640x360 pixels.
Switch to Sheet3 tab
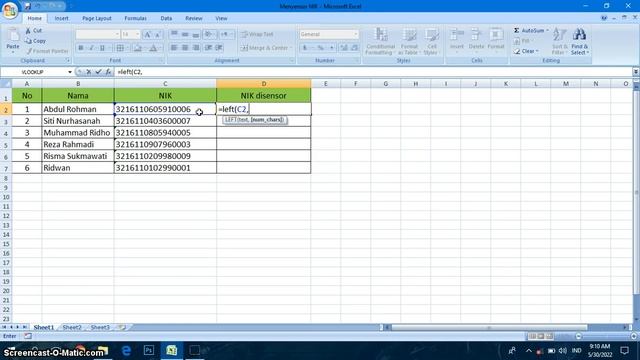(100, 327)
